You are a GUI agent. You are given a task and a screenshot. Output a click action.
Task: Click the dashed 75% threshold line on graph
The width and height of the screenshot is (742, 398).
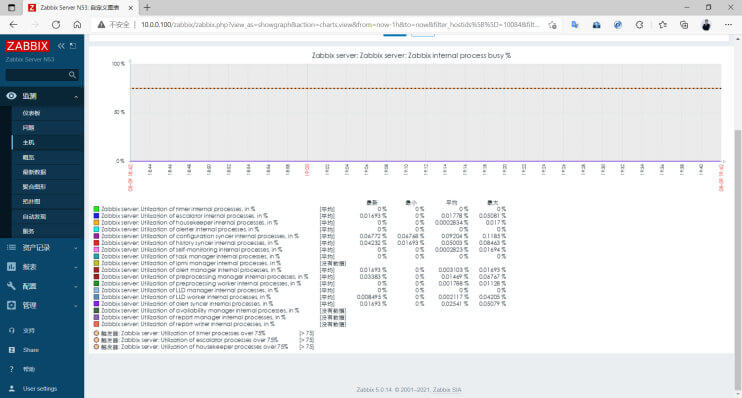point(426,88)
